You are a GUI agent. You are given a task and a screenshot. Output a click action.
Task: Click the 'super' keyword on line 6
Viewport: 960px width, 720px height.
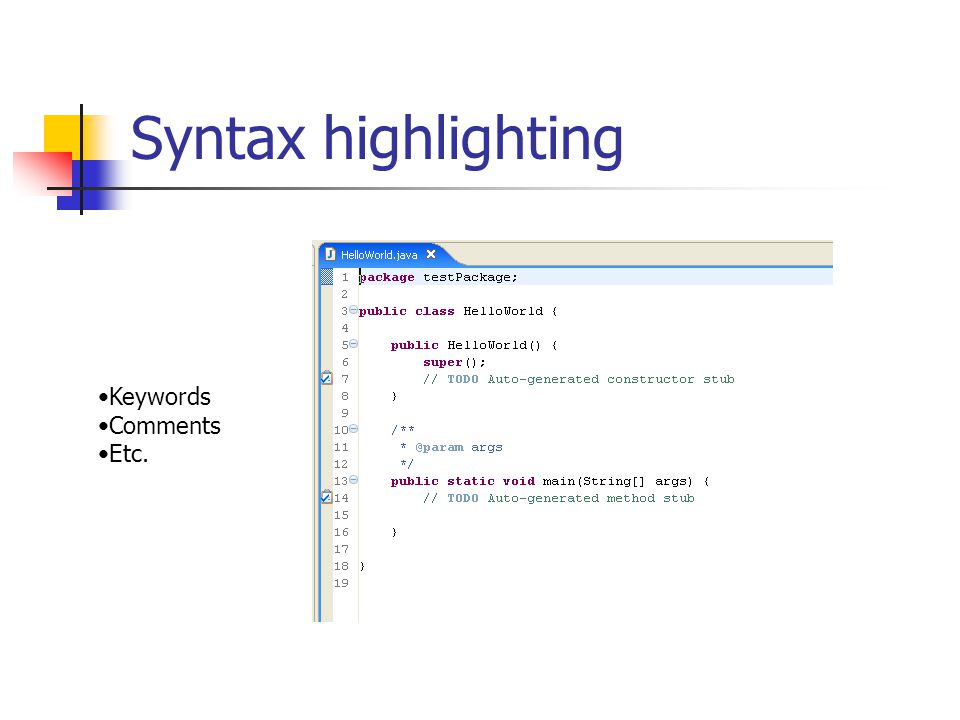point(443,362)
